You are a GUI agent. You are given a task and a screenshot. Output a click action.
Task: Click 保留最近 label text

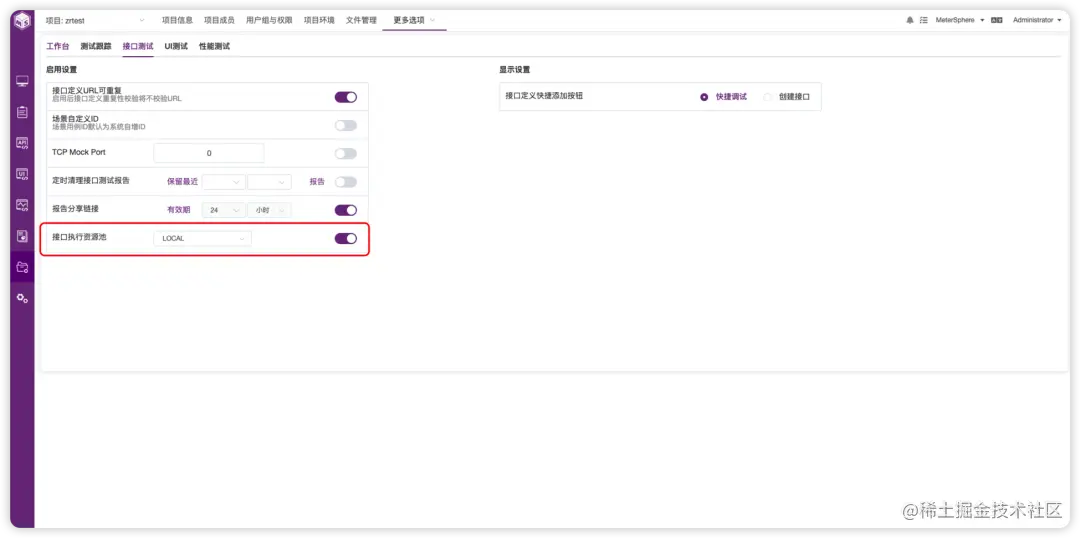[183, 182]
